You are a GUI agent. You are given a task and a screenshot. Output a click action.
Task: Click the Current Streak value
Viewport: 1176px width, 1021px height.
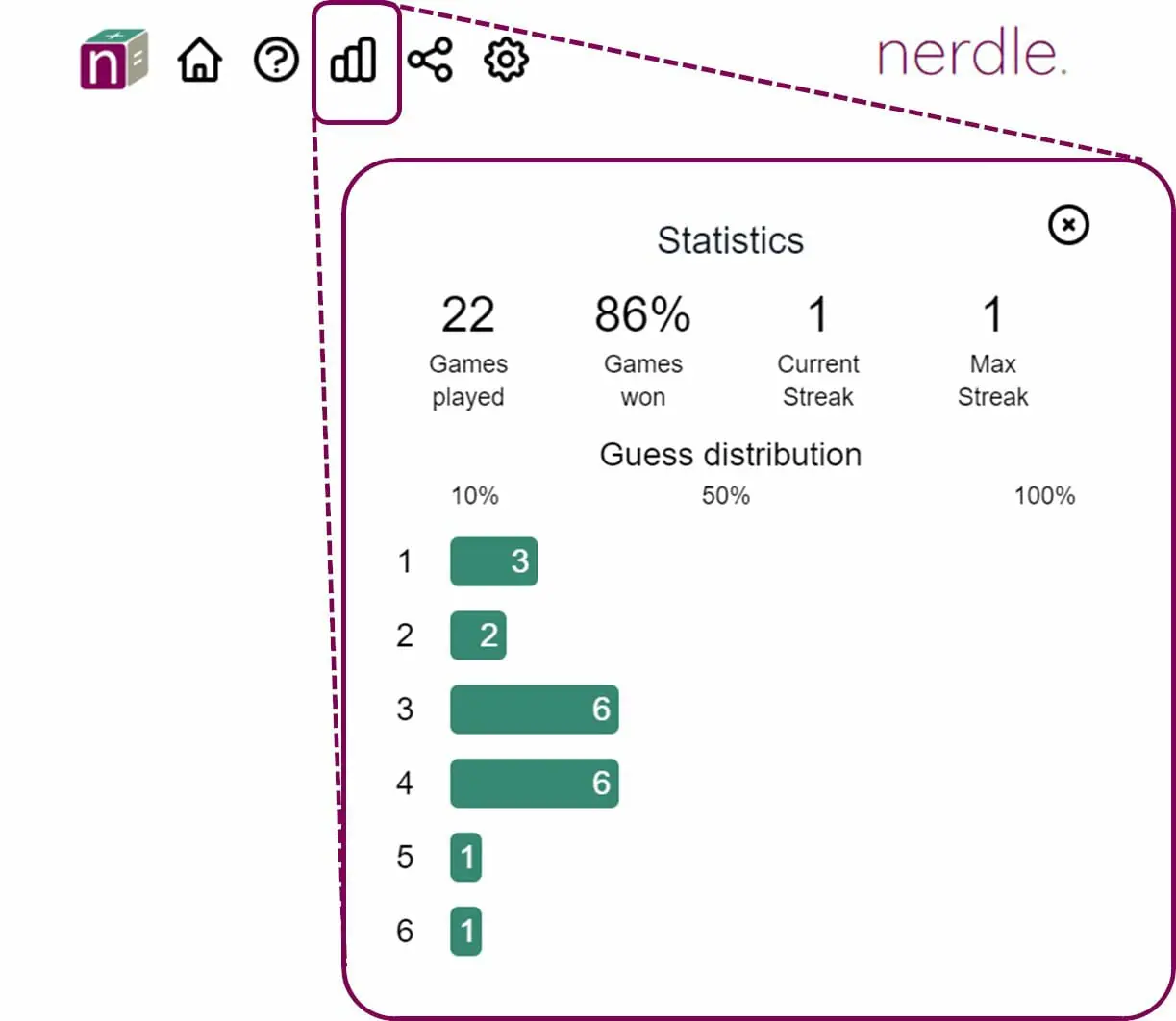click(817, 315)
